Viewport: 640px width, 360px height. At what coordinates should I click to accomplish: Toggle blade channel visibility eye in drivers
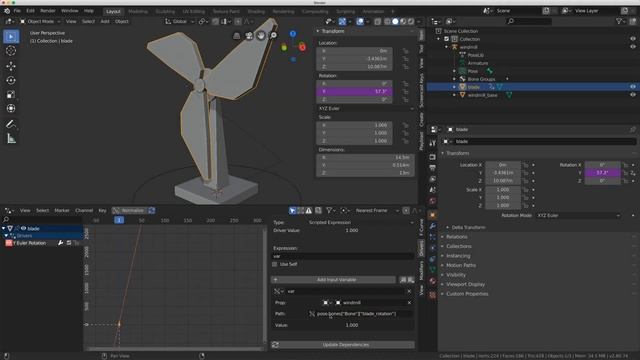[23, 228]
